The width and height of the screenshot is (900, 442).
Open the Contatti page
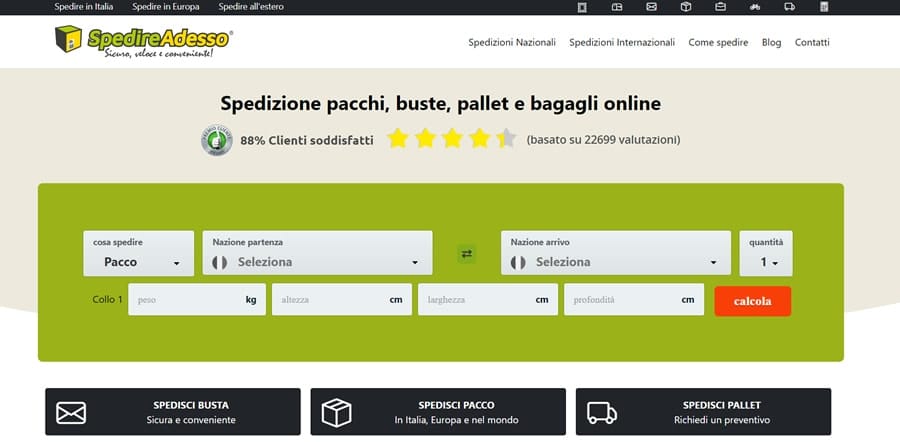[812, 42]
